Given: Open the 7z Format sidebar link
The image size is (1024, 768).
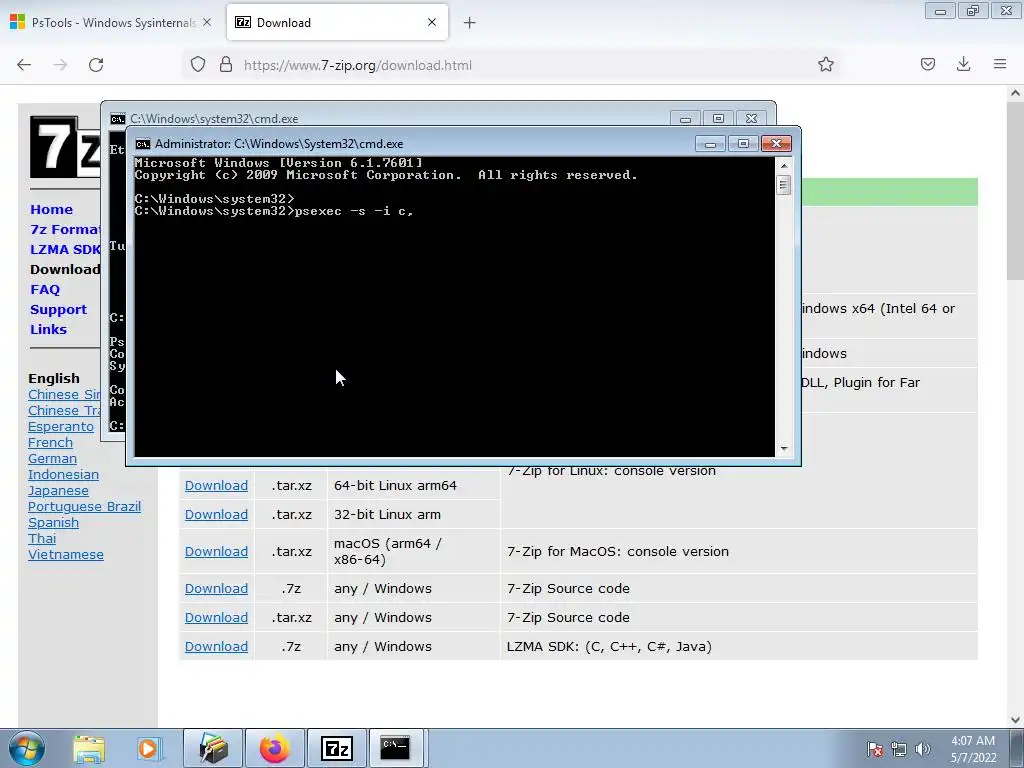Looking at the screenshot, I should [65, 230].
